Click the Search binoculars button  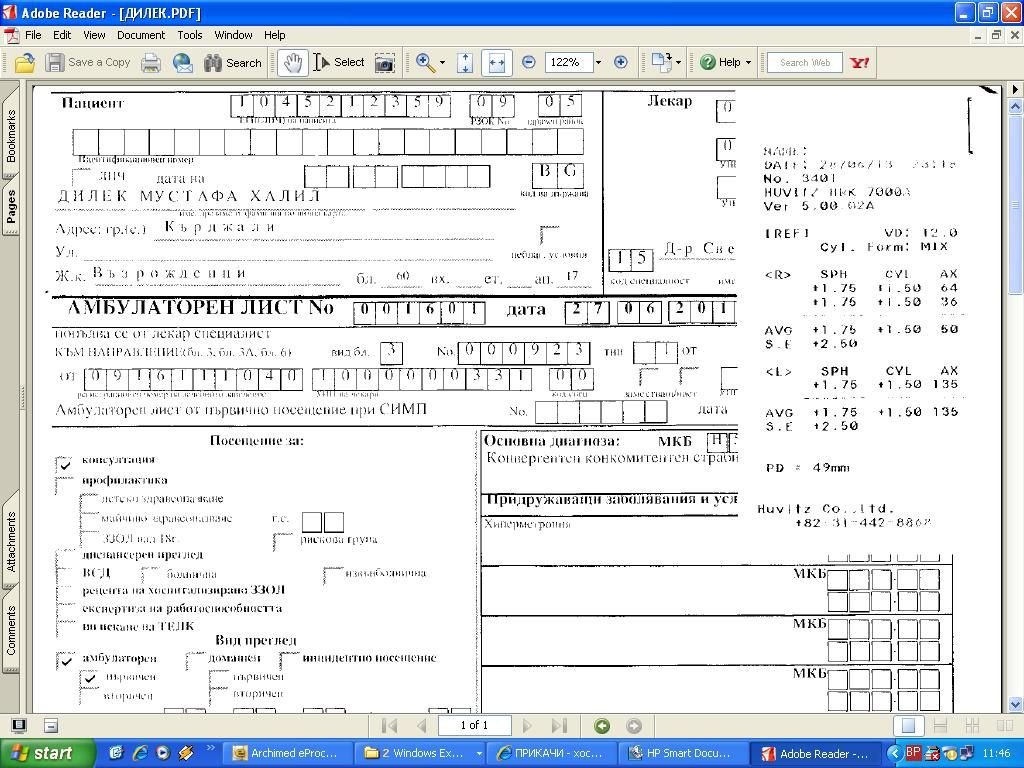233,62
